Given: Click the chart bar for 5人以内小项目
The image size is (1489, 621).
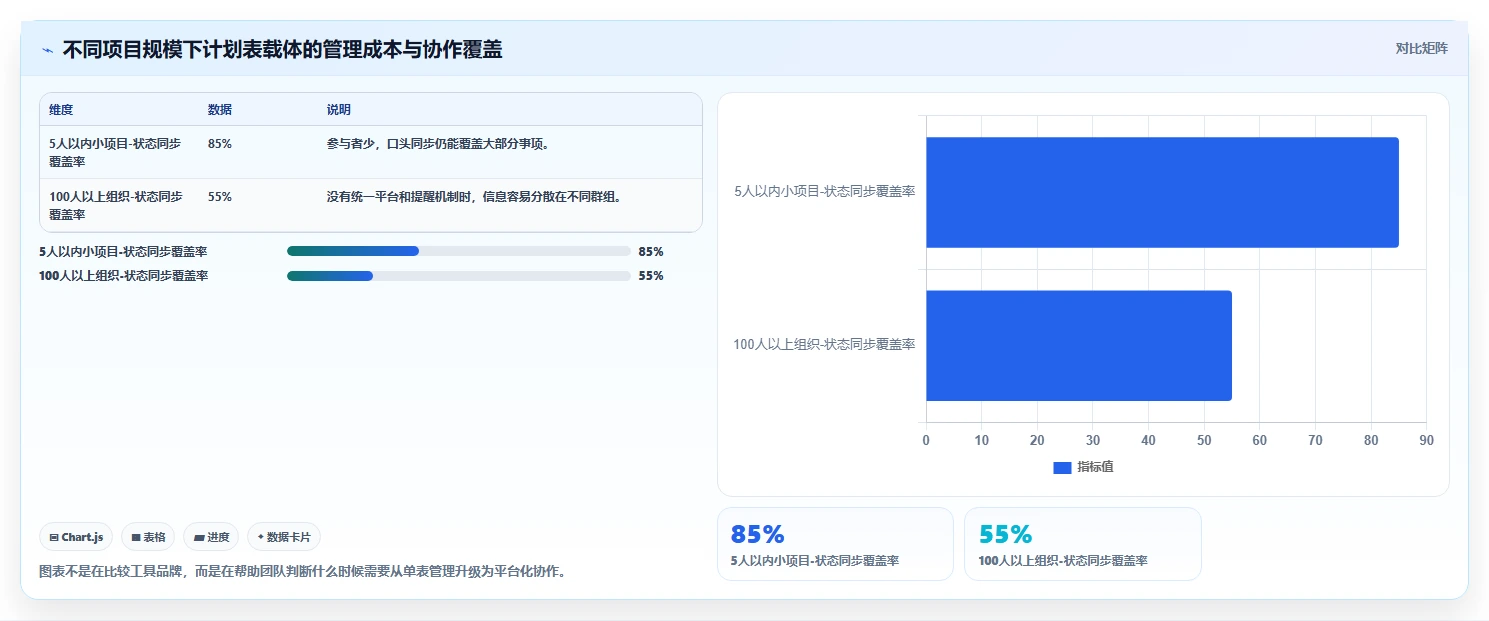Looking at the screenshot, I should [x=1162, y=192].
